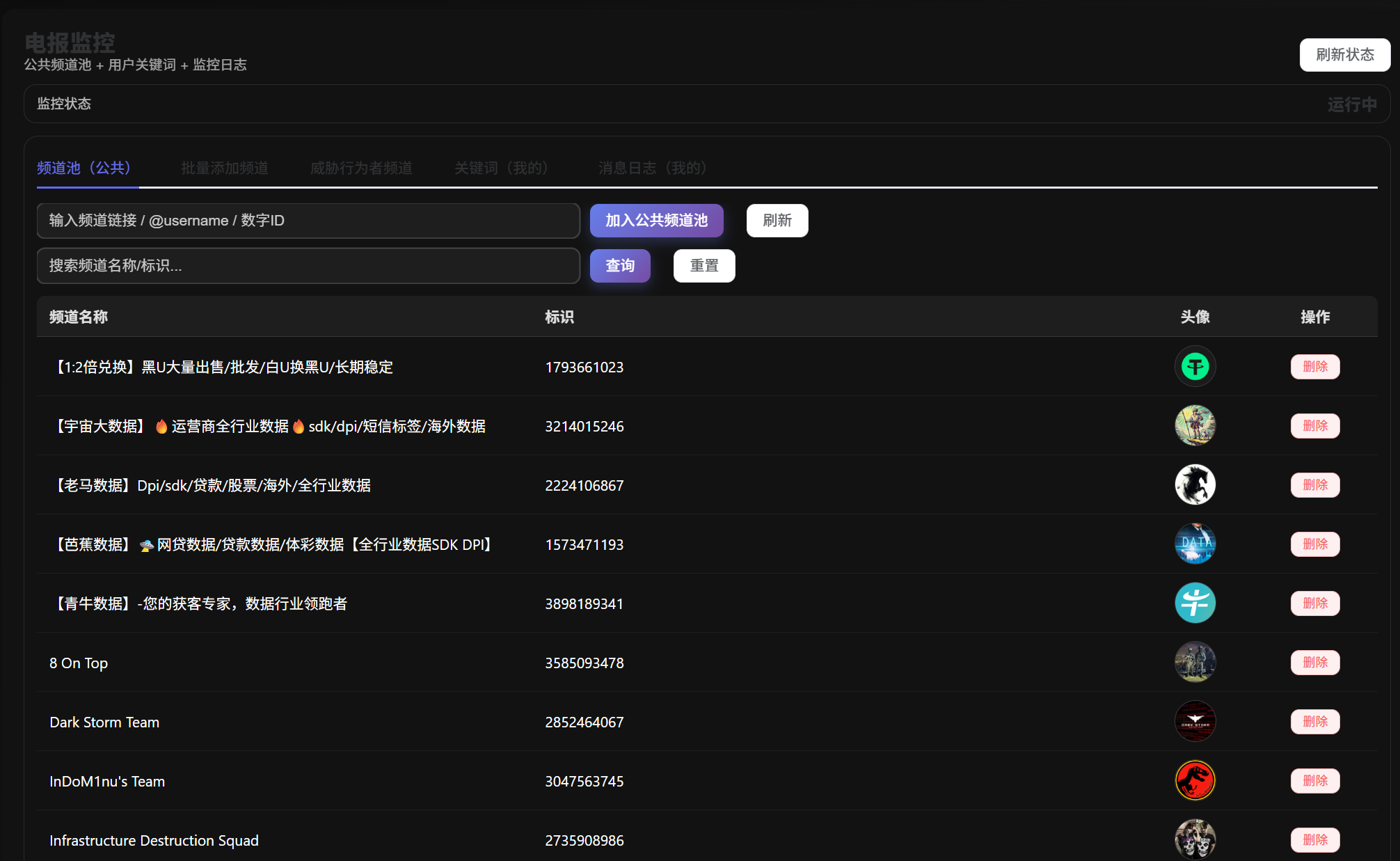Open the 消息日志（我的）tab
1400x861 pixels.
pos(651,168)
